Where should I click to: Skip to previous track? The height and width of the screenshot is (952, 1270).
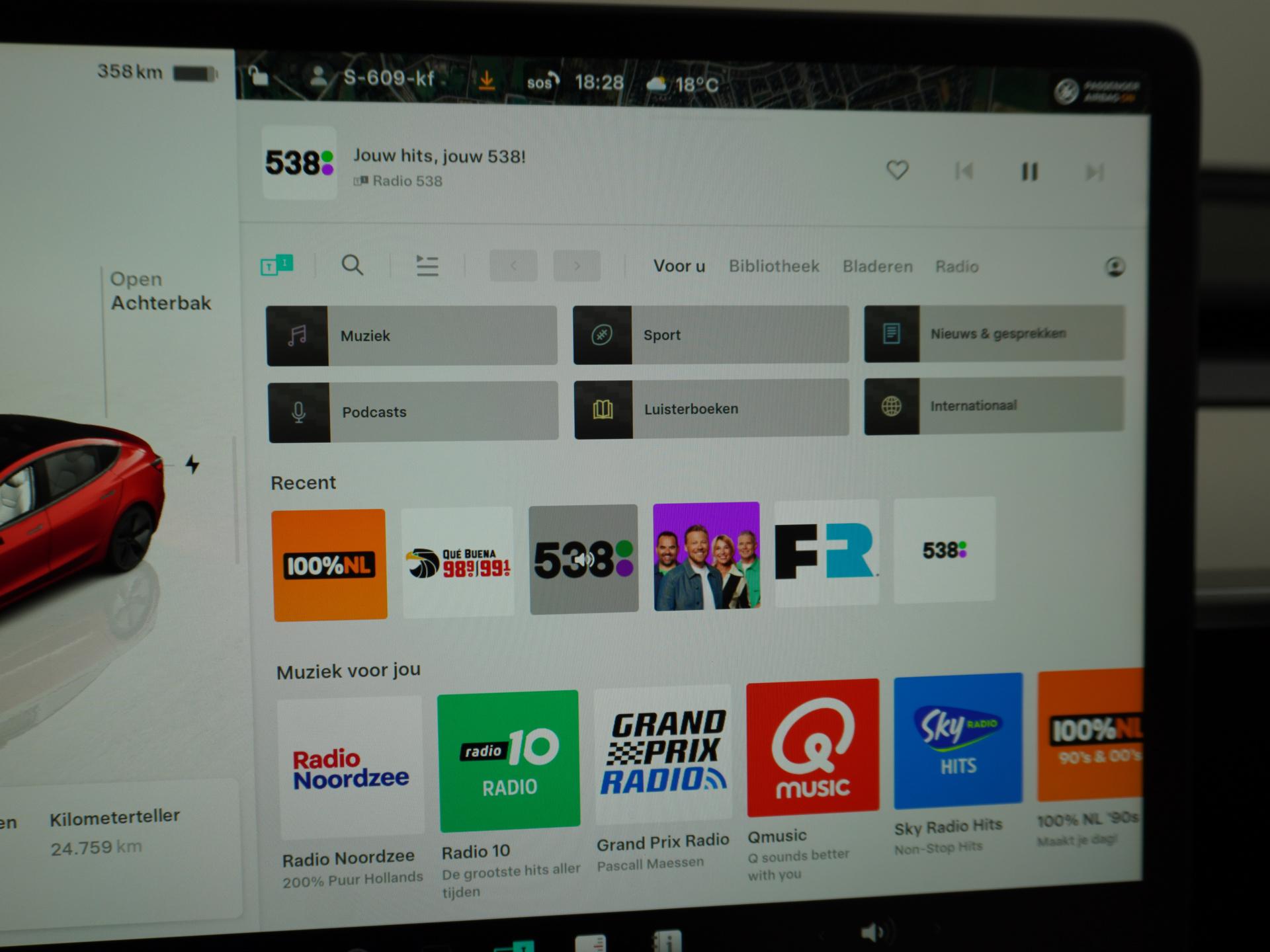(x=964, y=171)
